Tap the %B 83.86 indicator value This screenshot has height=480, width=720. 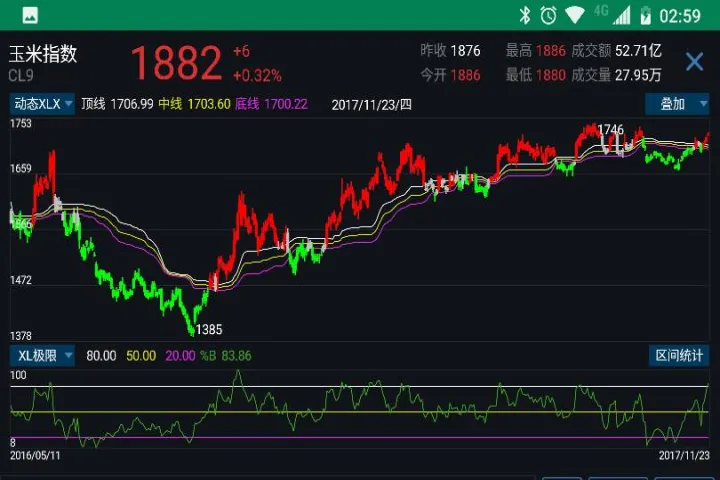coord(226,356)
